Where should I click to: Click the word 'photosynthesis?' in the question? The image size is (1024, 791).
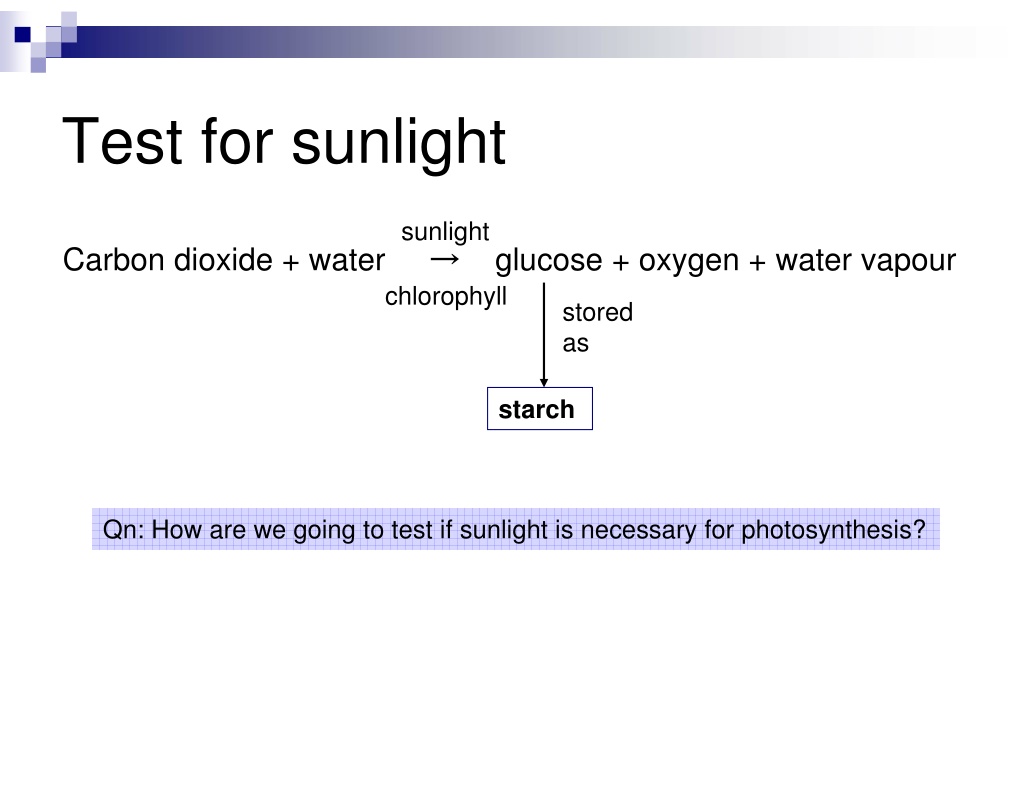tap(833, 530)
